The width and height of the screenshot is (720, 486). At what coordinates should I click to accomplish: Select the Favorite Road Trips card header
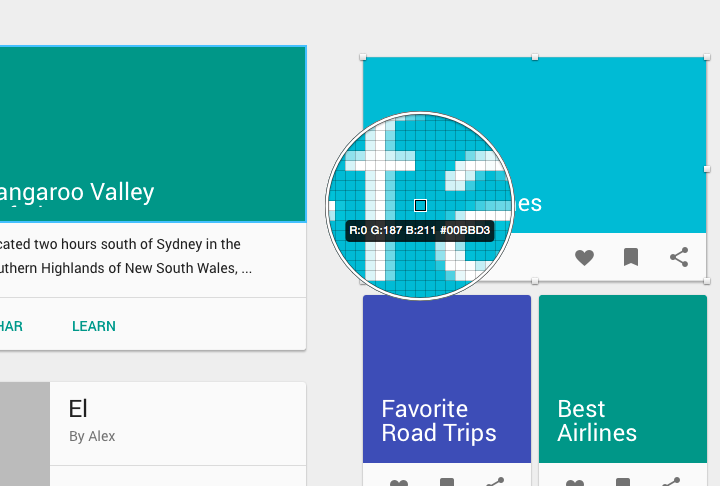point(447,379)
